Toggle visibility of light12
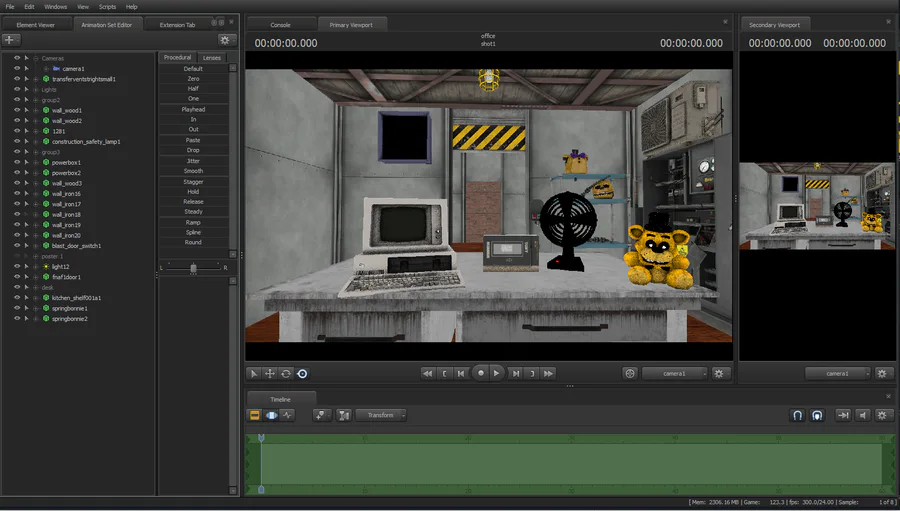The height and width of the screenshot is (511, 900). click(17, 266)
